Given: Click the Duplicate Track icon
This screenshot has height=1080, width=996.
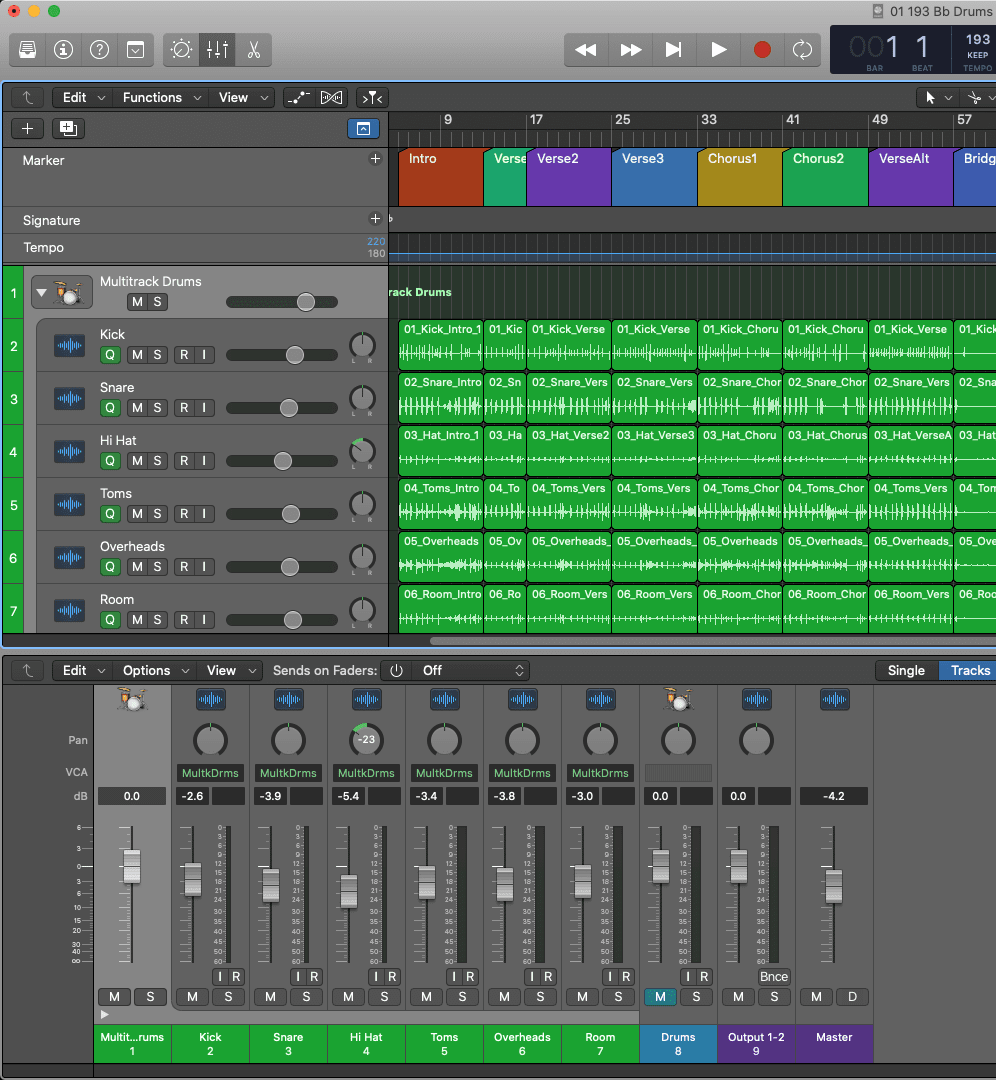Looking at the screenshot, I should click(68, 128).
